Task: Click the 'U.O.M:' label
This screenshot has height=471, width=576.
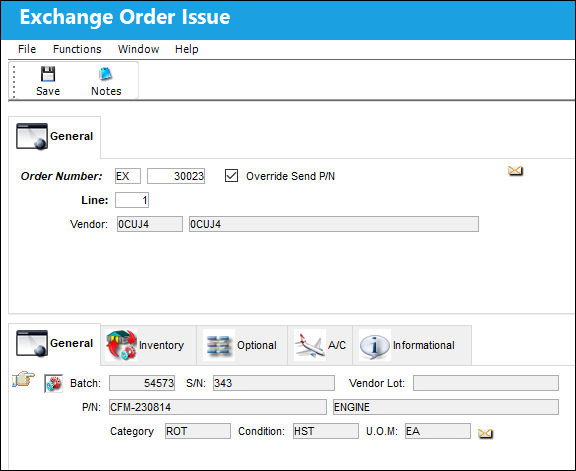Action: click(x=382, y=431)
